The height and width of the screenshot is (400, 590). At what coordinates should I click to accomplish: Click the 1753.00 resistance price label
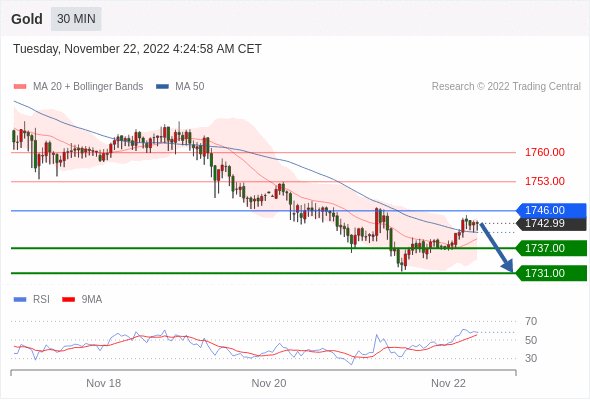click(x=545, y=181)
